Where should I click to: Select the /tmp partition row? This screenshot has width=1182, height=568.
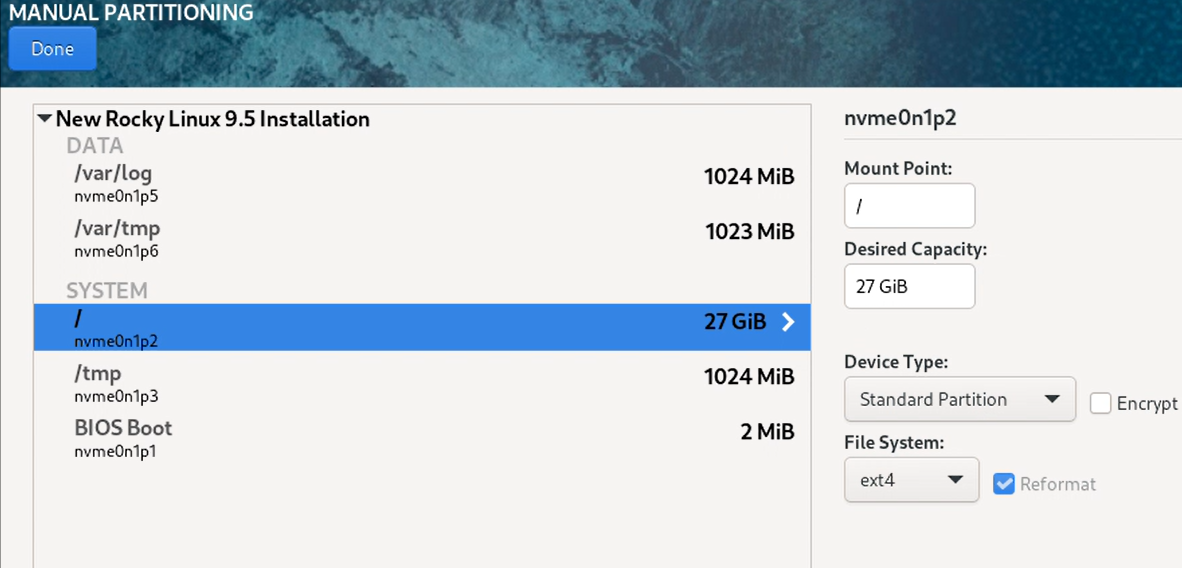point(422,383)
